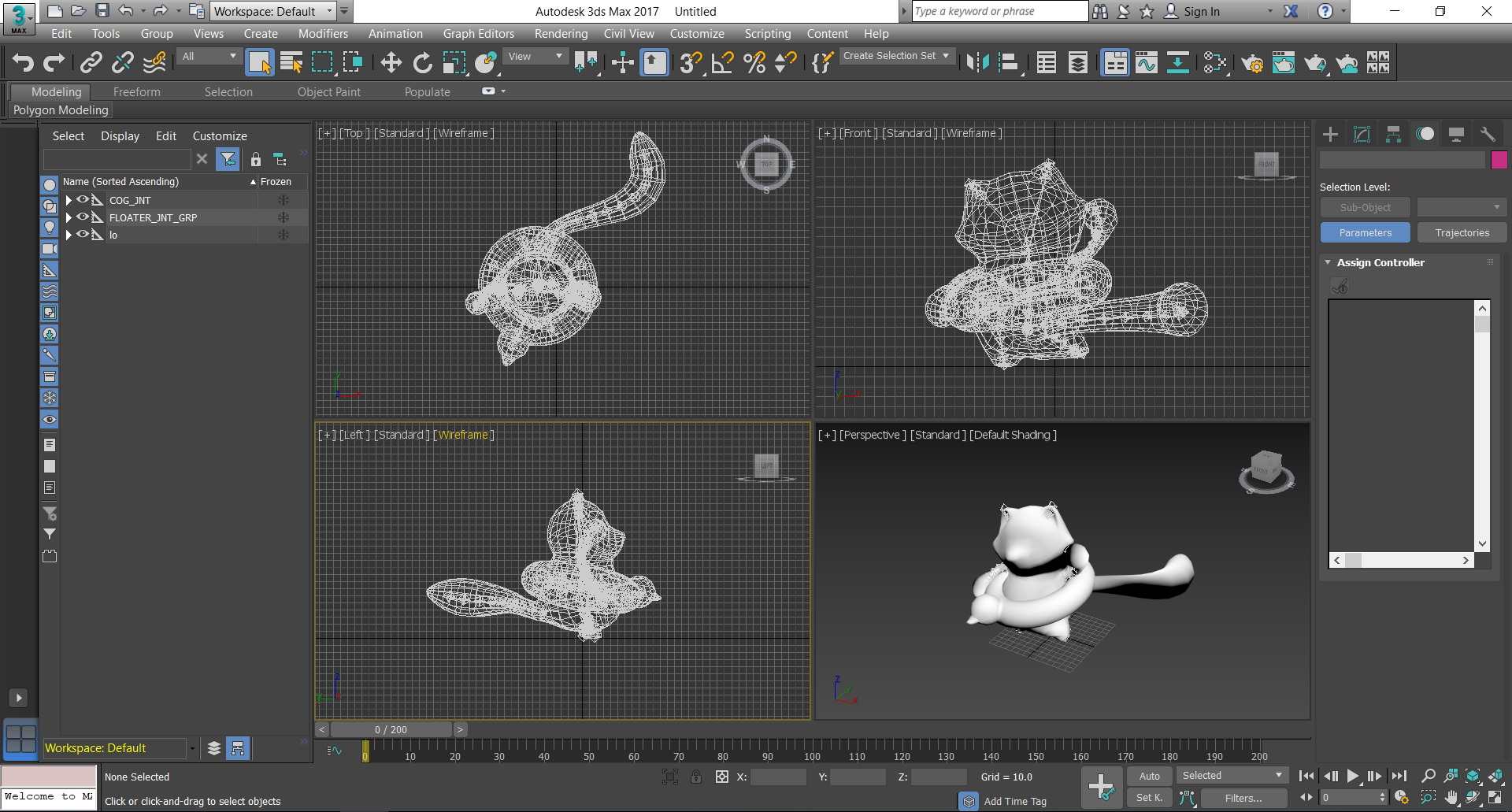The height and width of the screenshot is (812, 1512).
Task: Click the Trajectories button
Action: (1461, 232)
